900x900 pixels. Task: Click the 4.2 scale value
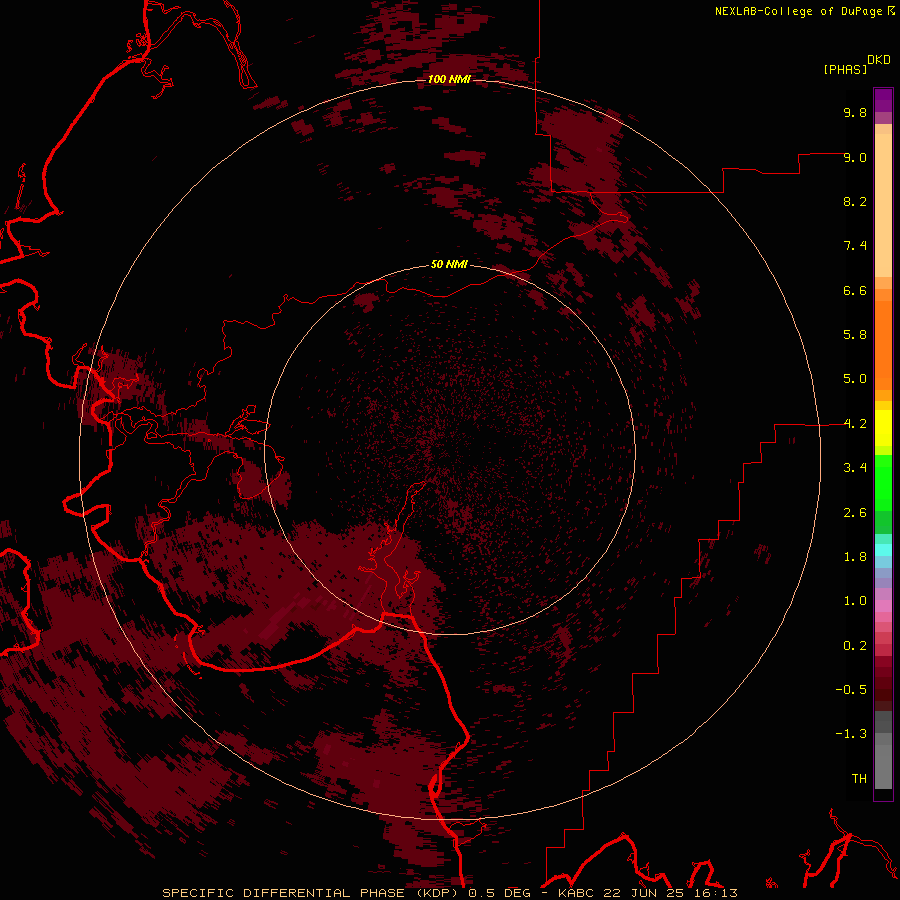coord(855,424)
